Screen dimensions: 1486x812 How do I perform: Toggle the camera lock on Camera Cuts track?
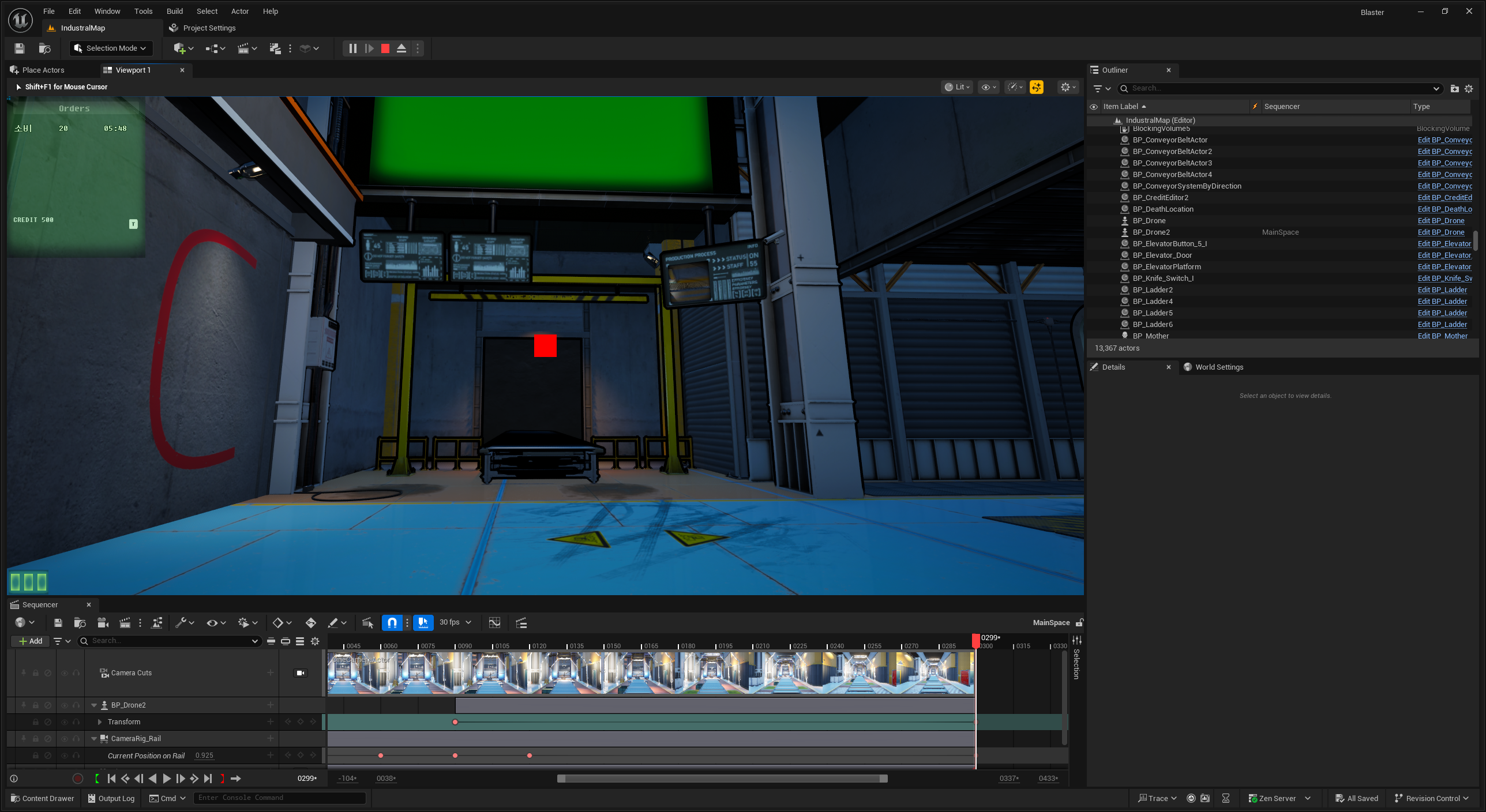click(301, 672)
